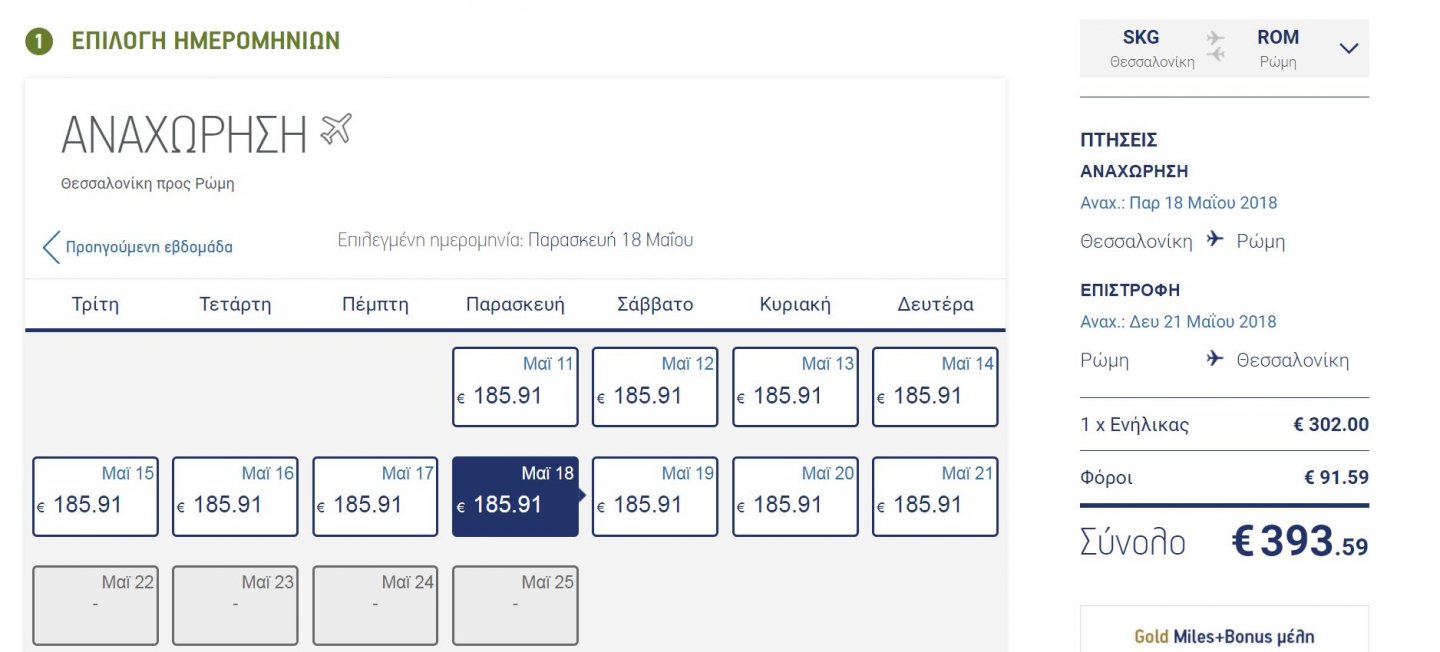Pick the Μαϊ 20 fare box
This screenshot has height=652, width=1440.
[x=795, y=497]
